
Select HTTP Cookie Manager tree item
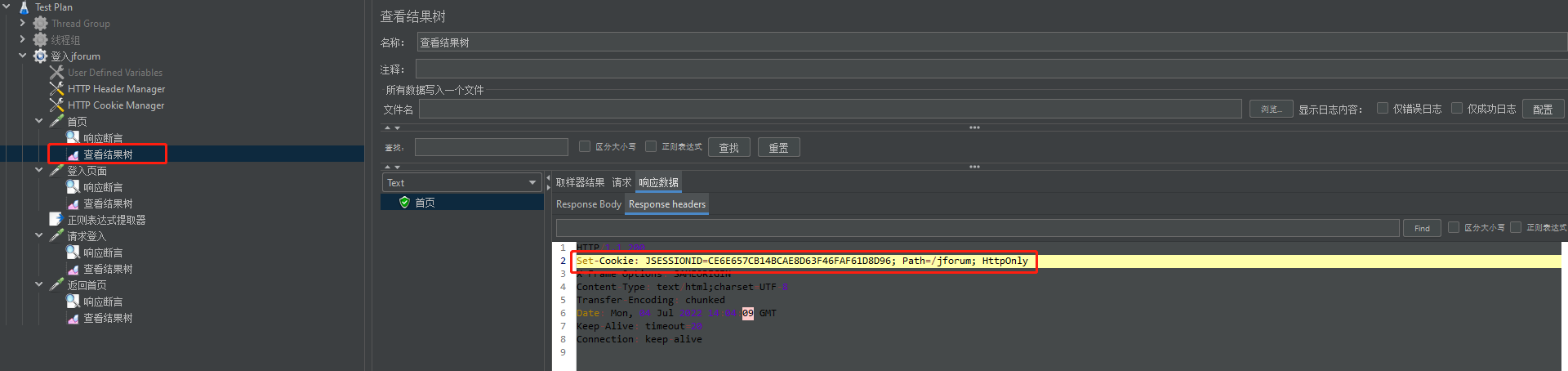click(116, 105)
